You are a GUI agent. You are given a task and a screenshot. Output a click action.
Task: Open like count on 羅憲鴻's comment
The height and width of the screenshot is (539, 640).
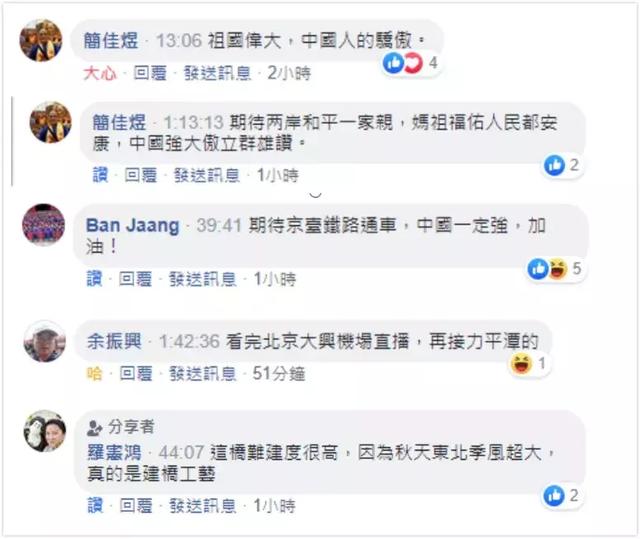tap(561, 496)
